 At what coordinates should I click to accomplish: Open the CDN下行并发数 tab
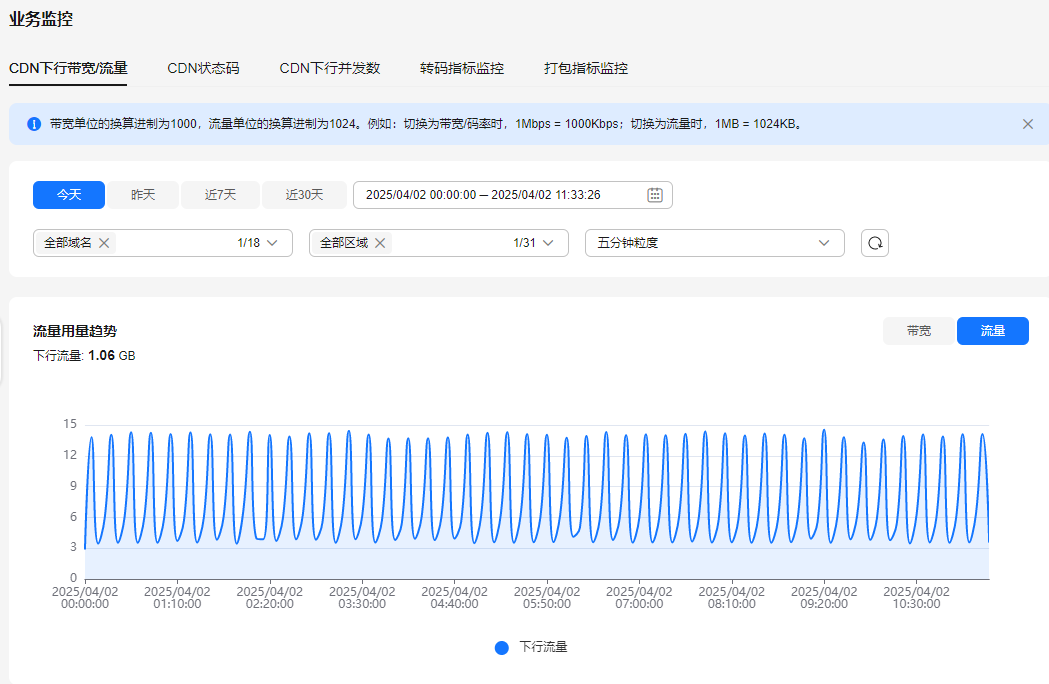pyautogui.click(x=330, y=68)
